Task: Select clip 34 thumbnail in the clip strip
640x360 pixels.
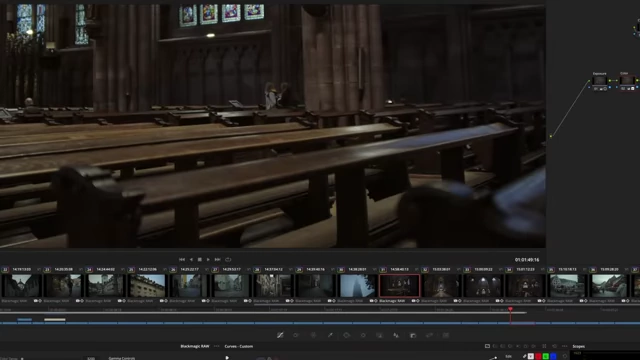Action: coord(526,285)
